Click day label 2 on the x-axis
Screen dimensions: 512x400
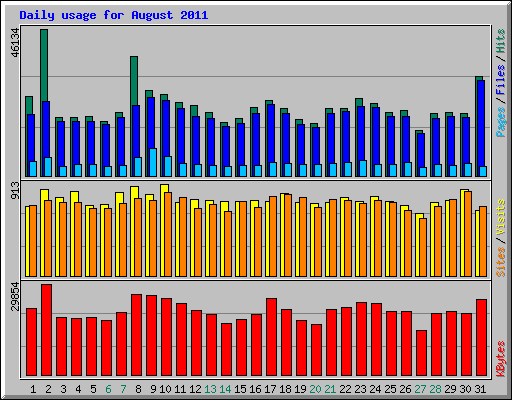point(48,389)
